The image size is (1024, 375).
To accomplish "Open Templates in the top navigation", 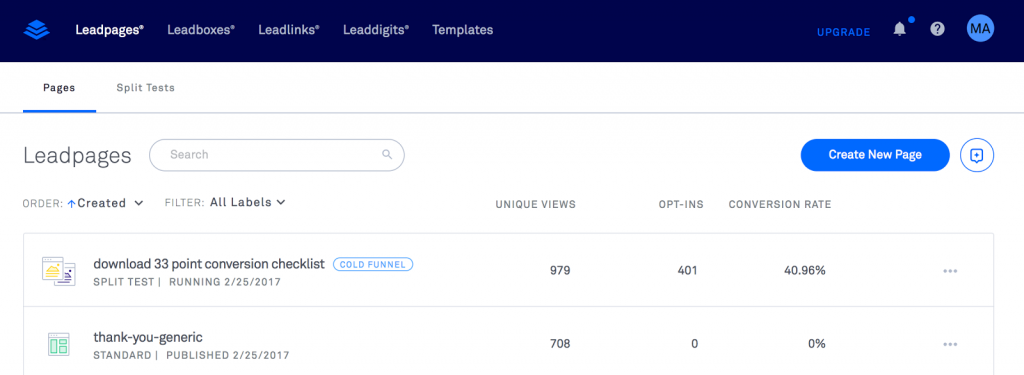I will tap(462, 30).
